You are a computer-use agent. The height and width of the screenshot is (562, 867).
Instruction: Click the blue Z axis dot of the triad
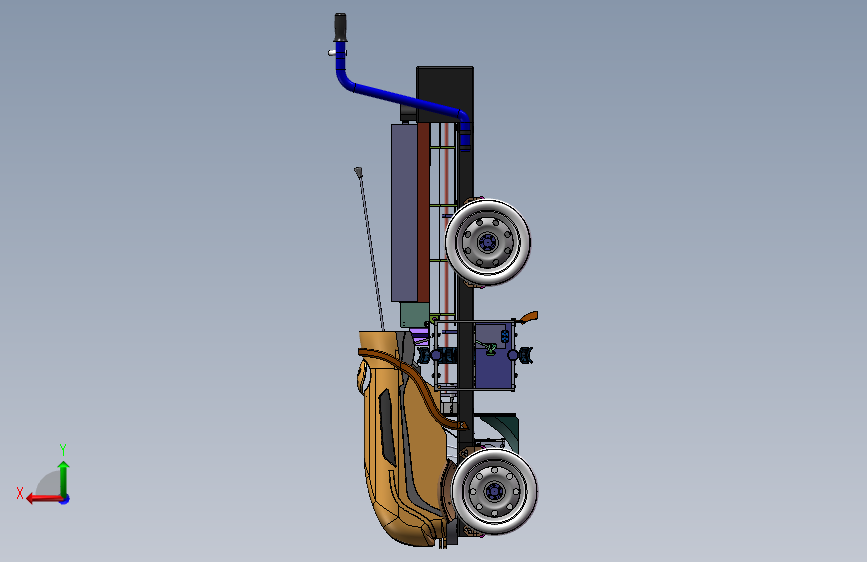[65, 499]
